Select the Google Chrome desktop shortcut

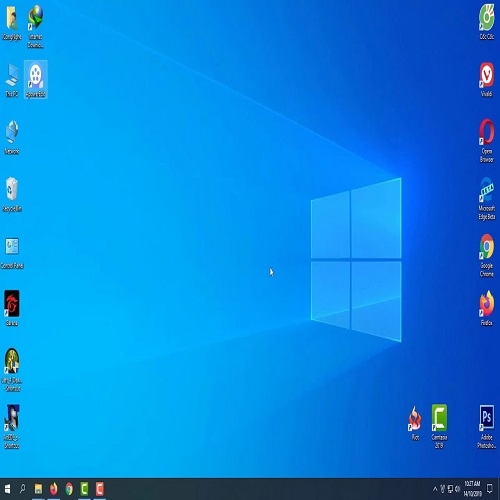[x=487, y=256]
